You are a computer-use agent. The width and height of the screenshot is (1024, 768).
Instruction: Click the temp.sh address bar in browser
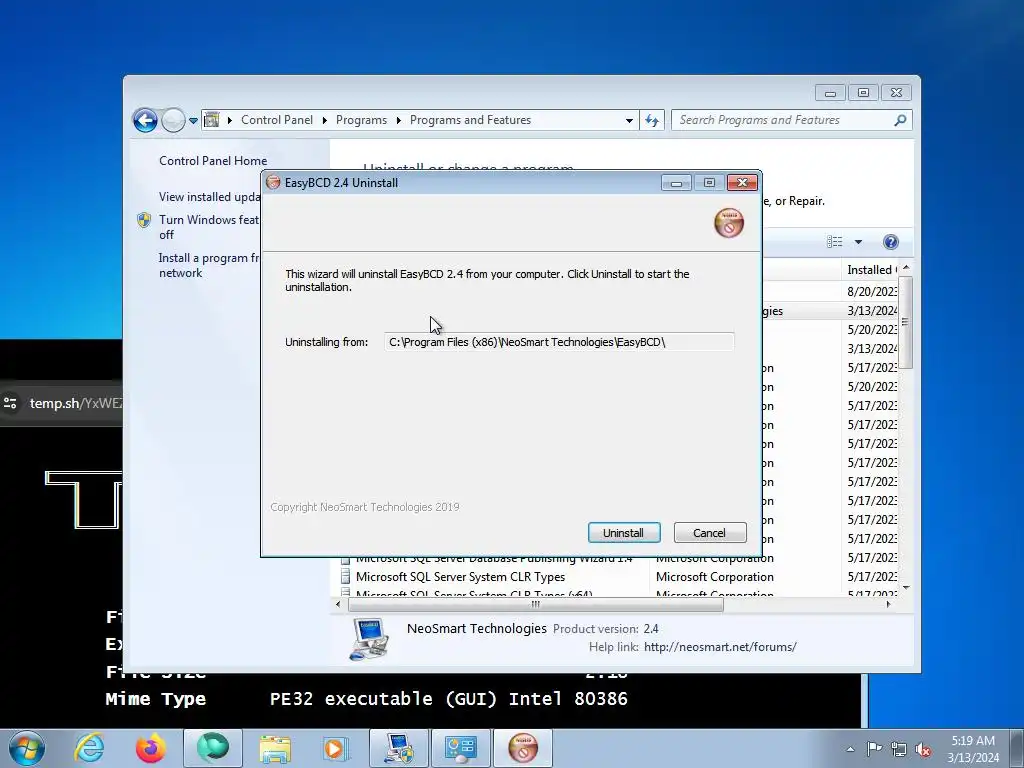click(x=75, y=403)
